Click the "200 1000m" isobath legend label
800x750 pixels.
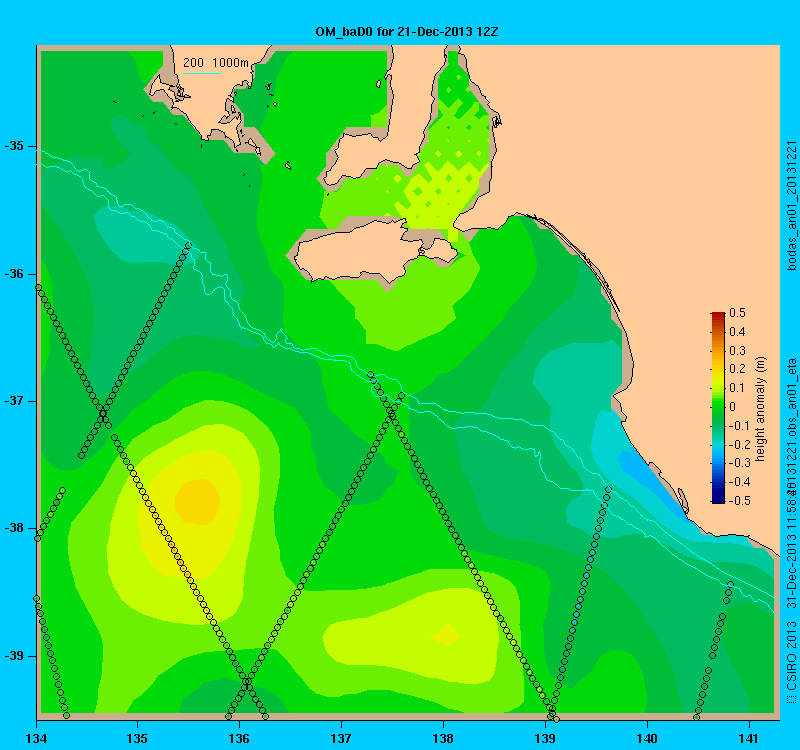click(x=216, y=63)
